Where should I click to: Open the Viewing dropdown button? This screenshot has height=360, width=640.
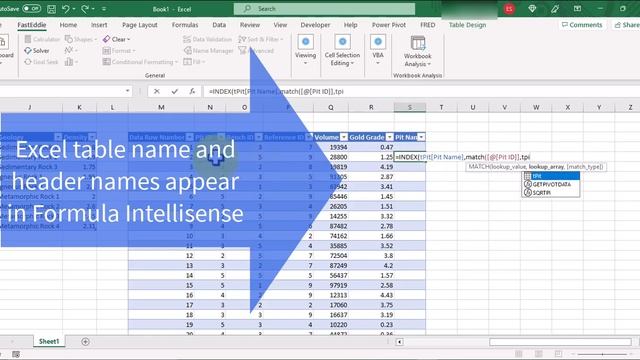[305, 50]
